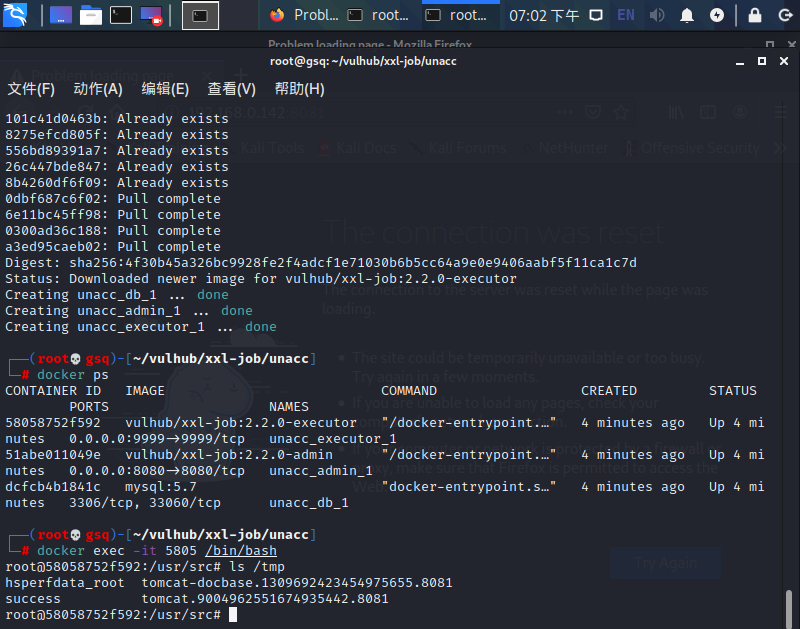Click 'hsperfdata_root' in ls output
This screenshot has width=800, height=629.
click(x=65, y=583)
